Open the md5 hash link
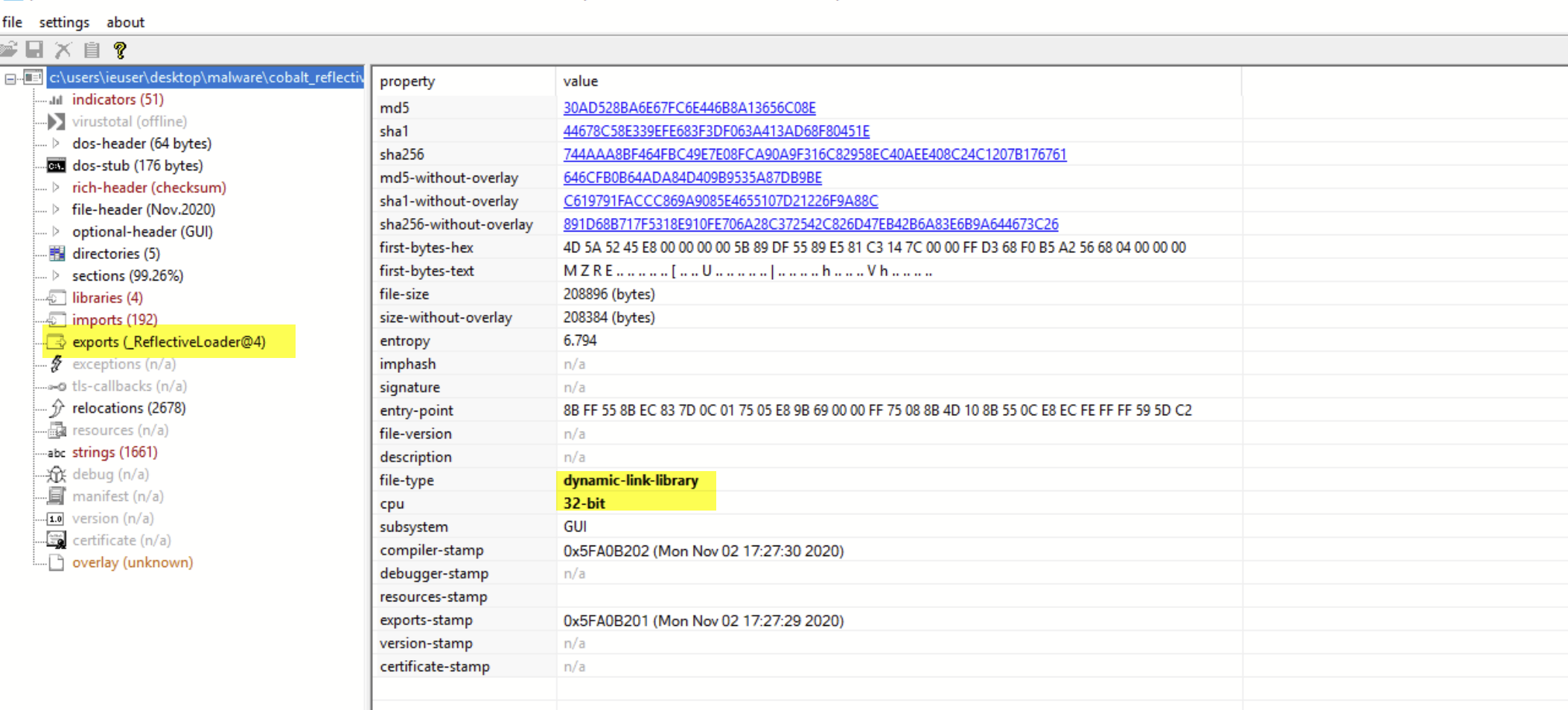 (x=688, y=107)
